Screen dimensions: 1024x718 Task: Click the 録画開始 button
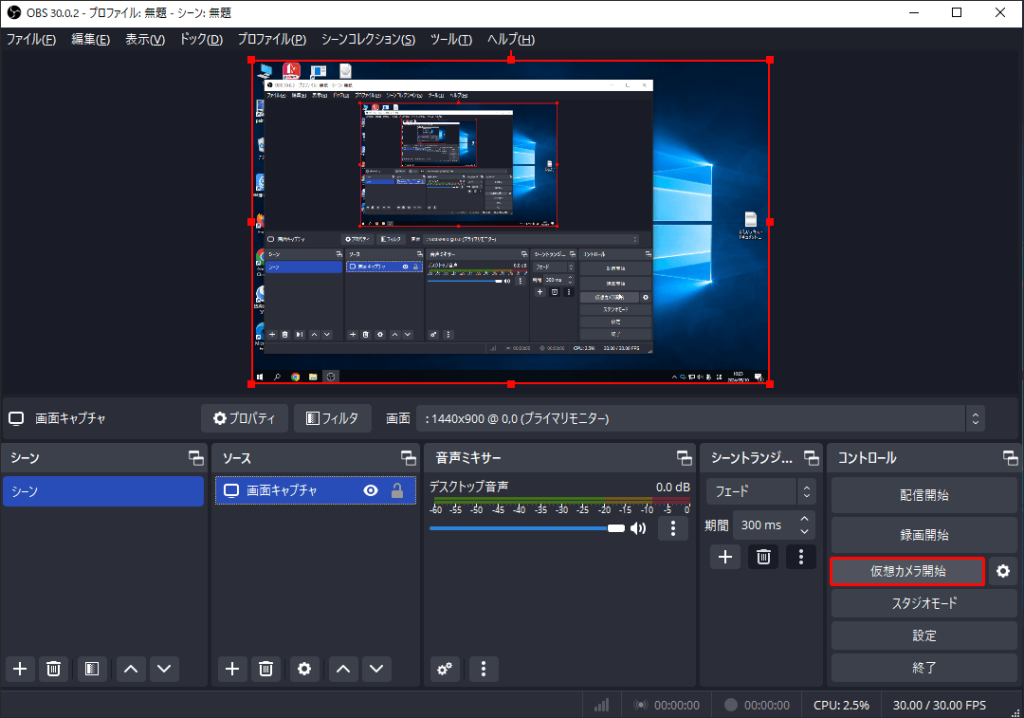(x=924, y=535)
